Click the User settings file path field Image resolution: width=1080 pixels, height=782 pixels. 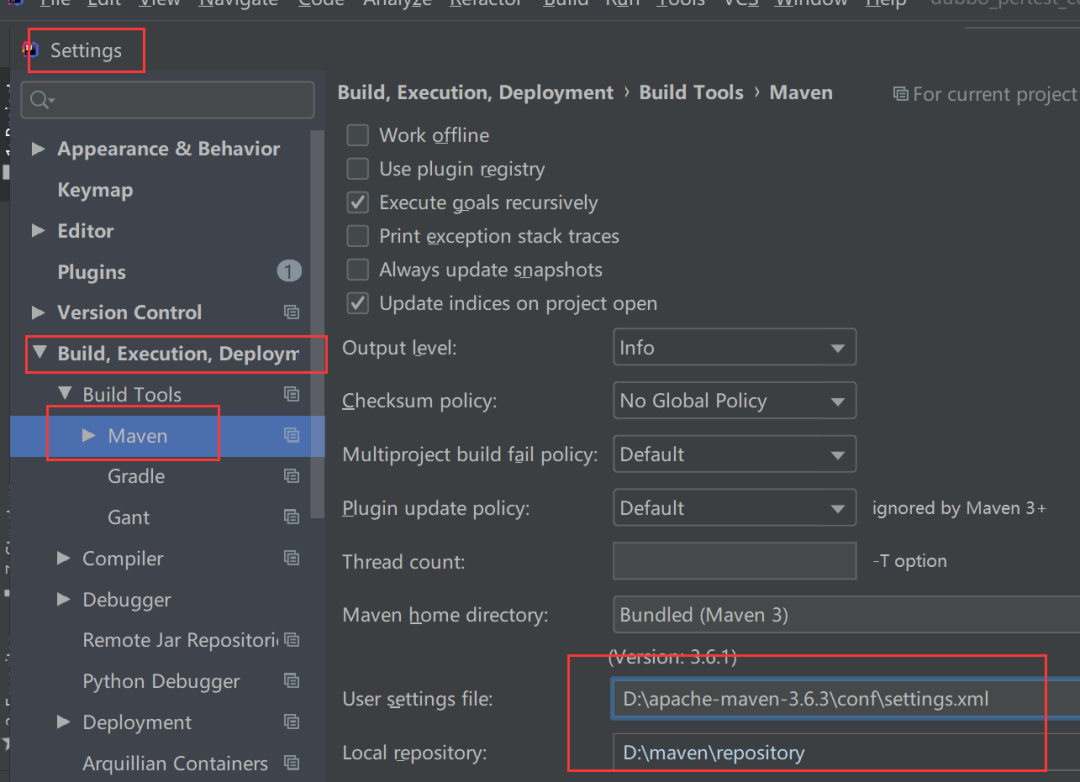point(847,699)
